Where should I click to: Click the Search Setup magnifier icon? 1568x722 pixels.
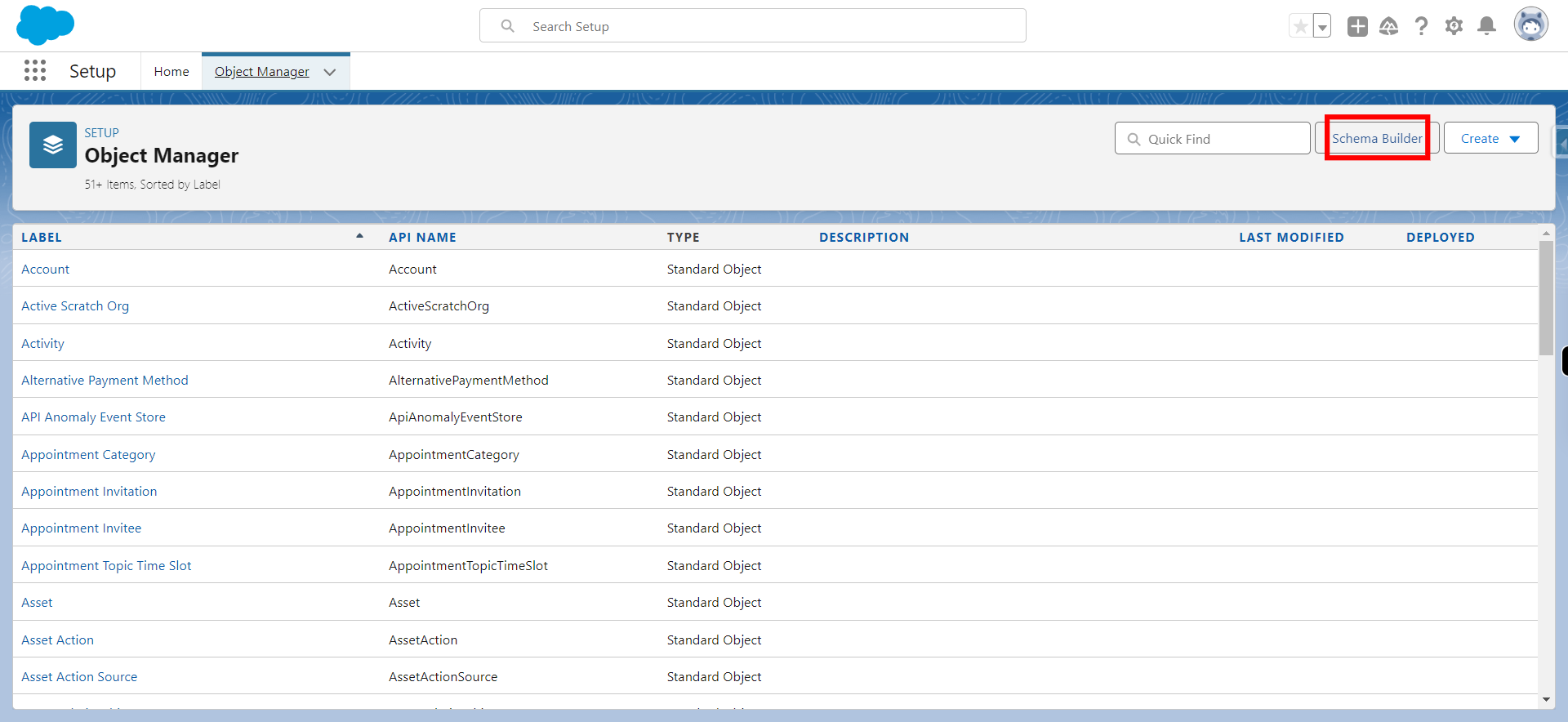click(x=507, y=26)
